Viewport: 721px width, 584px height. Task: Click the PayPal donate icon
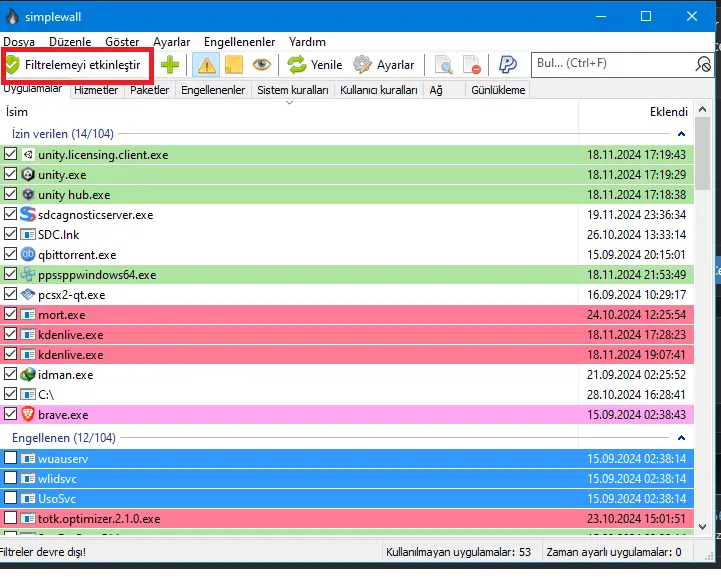coord(508,64)
